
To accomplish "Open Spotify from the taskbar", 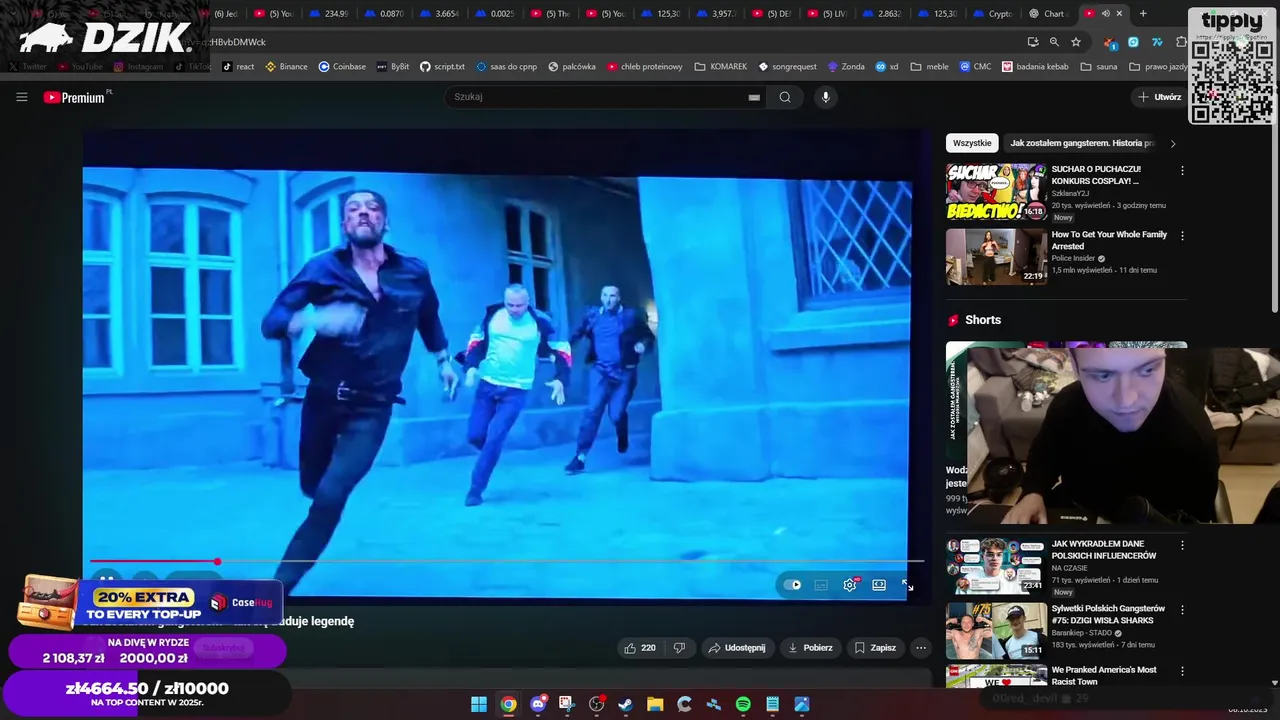I will (x=743, y=704).
